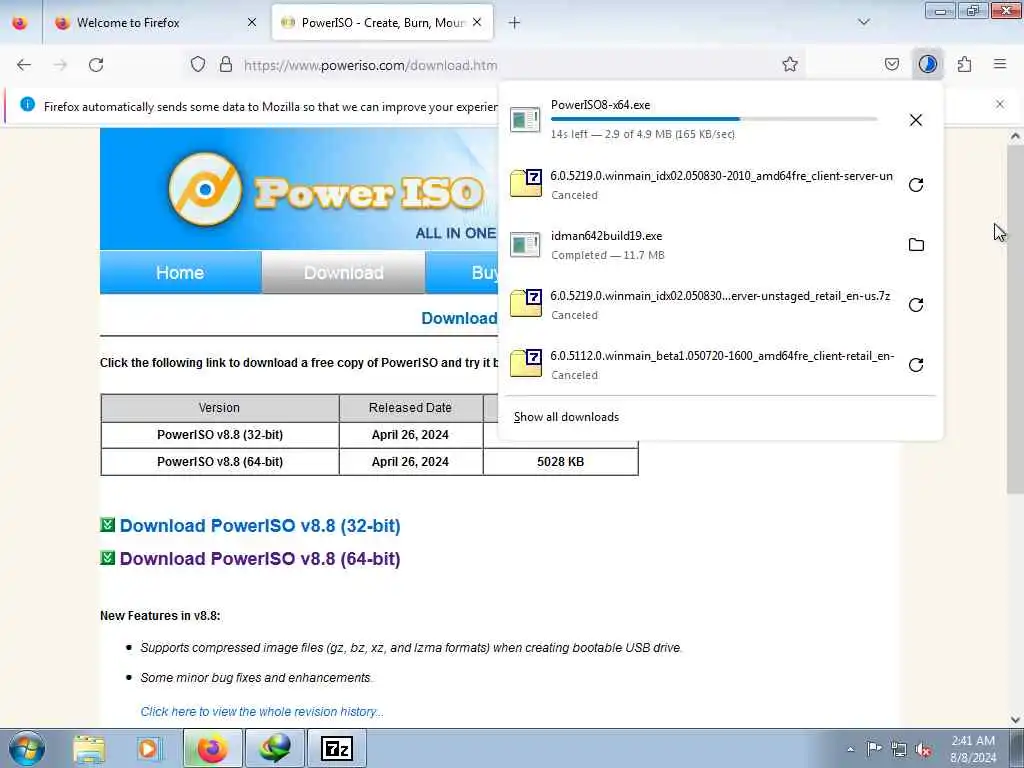The height and width of the screenshot is (768, 1024).
Task: Open the Save to Pocket icon
Action: [x=891, y=64]
